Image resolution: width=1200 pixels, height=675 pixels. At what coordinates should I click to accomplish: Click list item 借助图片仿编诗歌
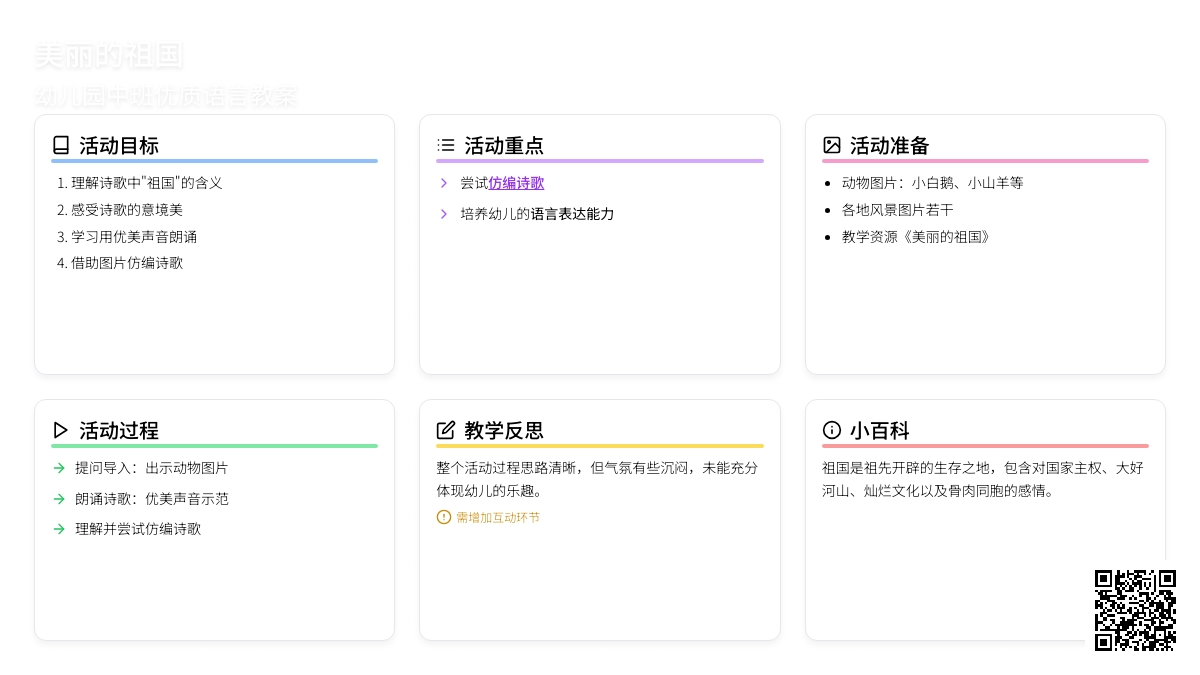tap(127, 263)
